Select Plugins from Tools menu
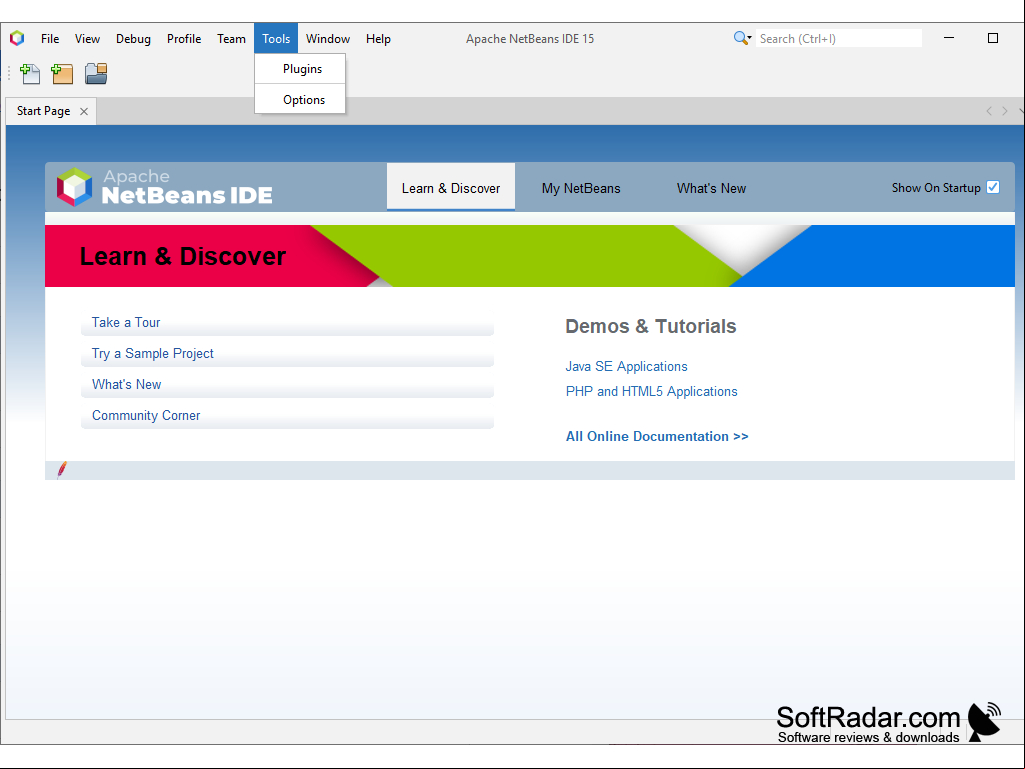1025x769 pixels. (x=300, y=69)
